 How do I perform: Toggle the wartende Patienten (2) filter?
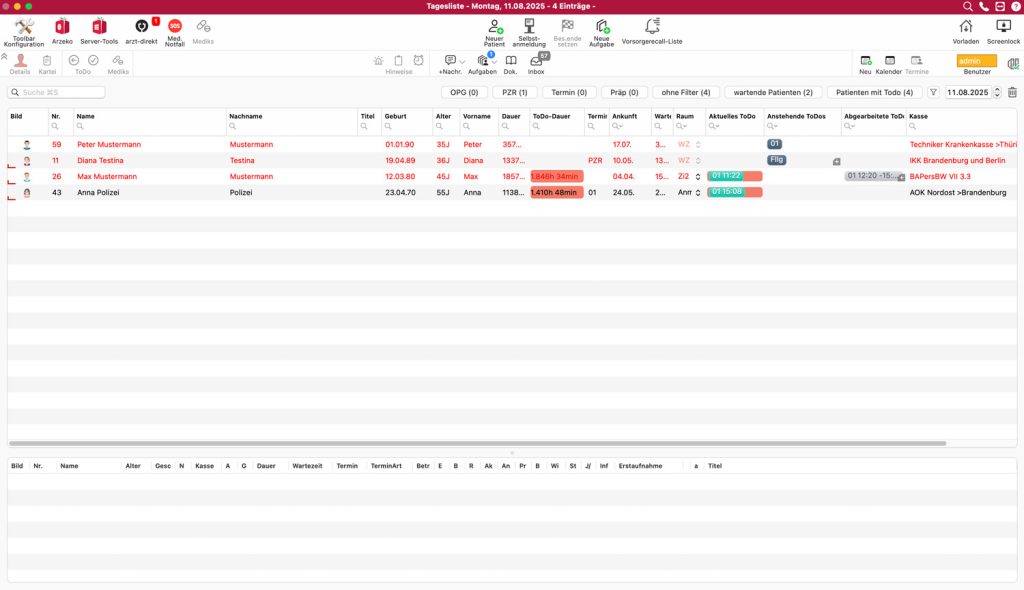pyautogui.click(x=773, y=92)
